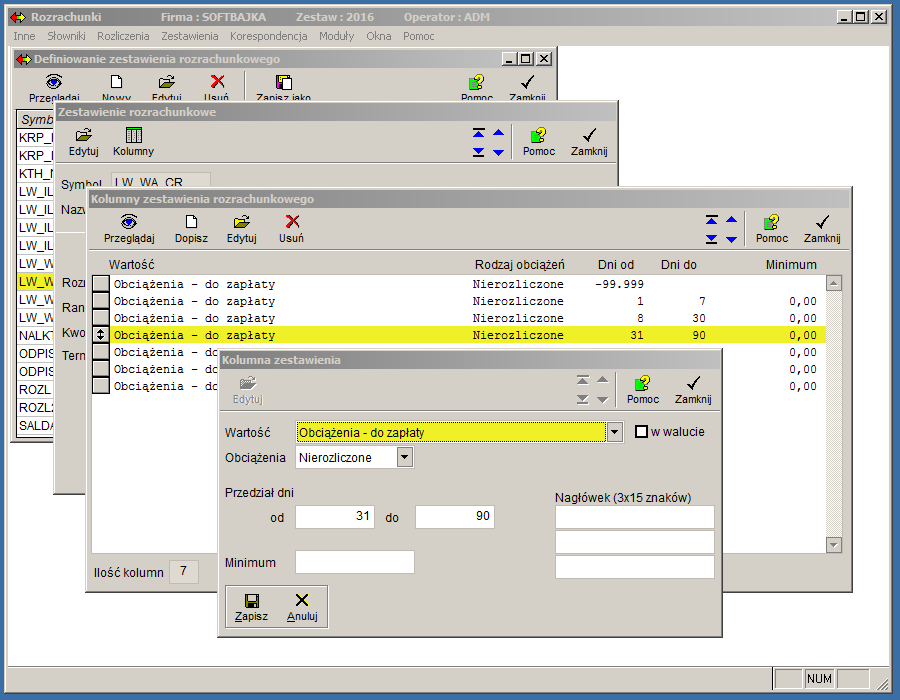Click the Ilość kolumn value 7
This screenshot has width=900, height=700.
(x=184, y=571)
